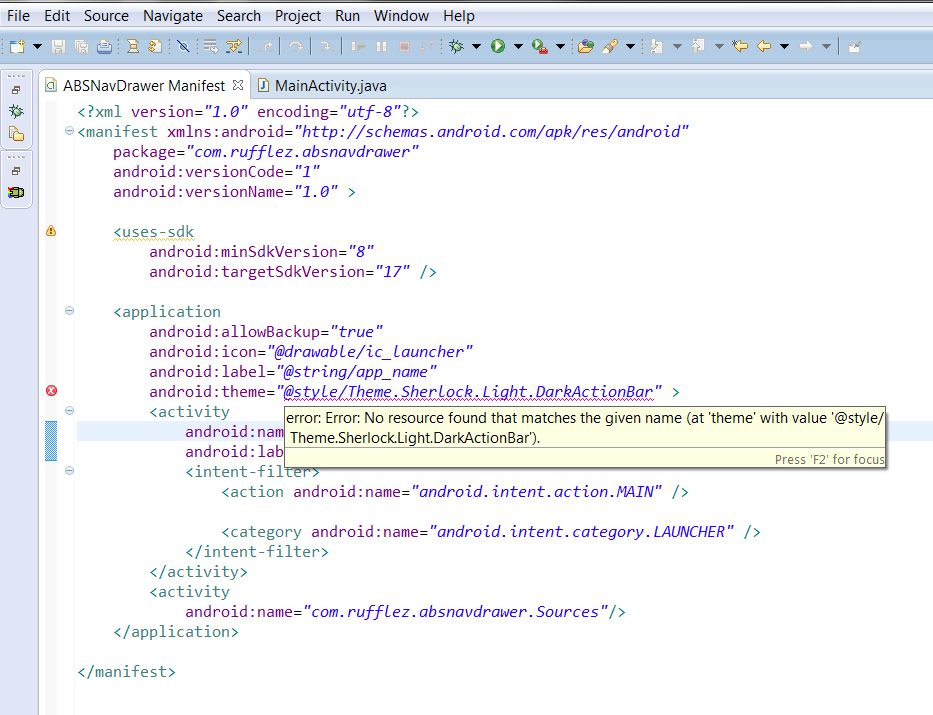Click Run External Tools icon

(540, 46)
